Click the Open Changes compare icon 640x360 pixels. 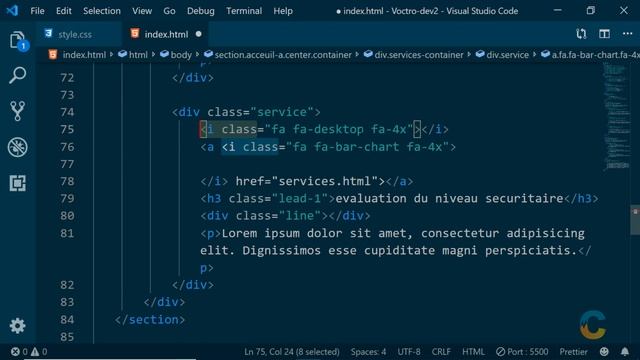point(581,34)
